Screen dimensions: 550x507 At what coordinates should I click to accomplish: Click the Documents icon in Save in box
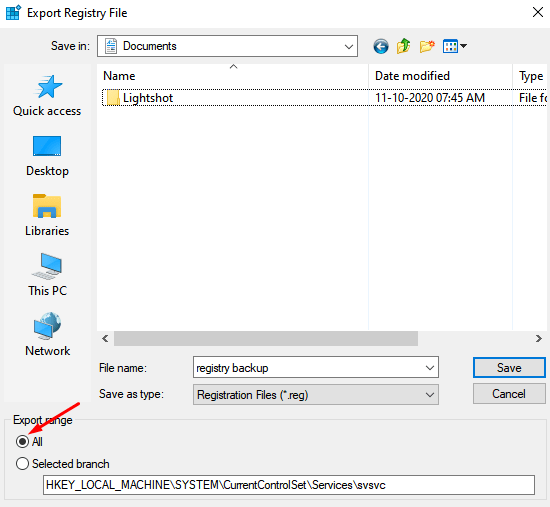(111, 46)
